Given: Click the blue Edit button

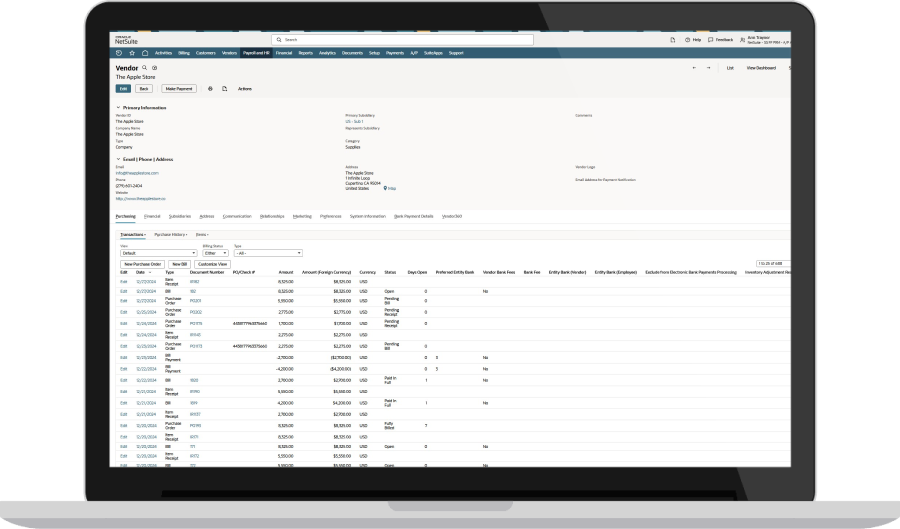Looking at the screenshot, I should click(123, 89).
